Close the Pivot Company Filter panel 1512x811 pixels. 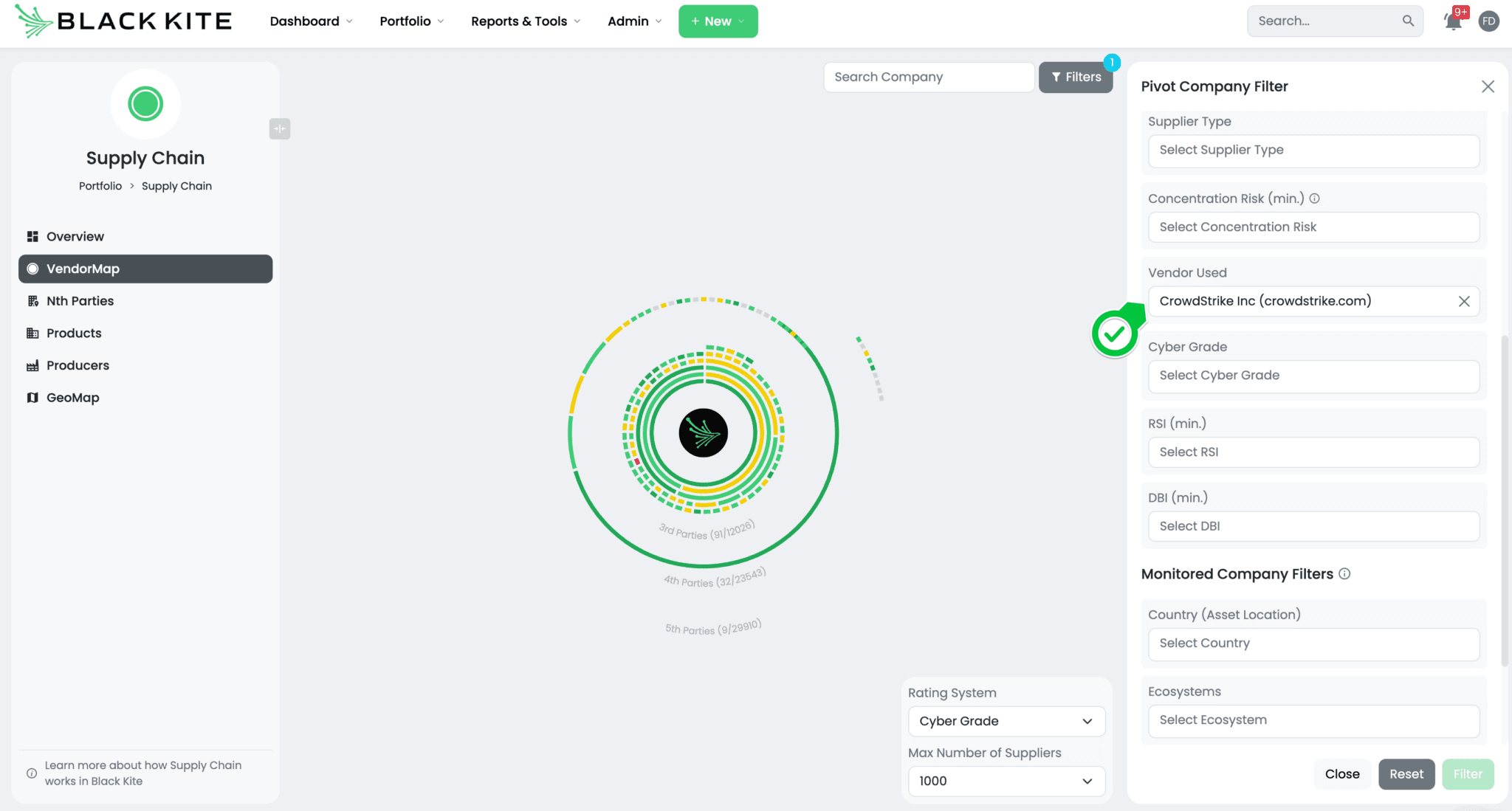tap(1488, 86)
